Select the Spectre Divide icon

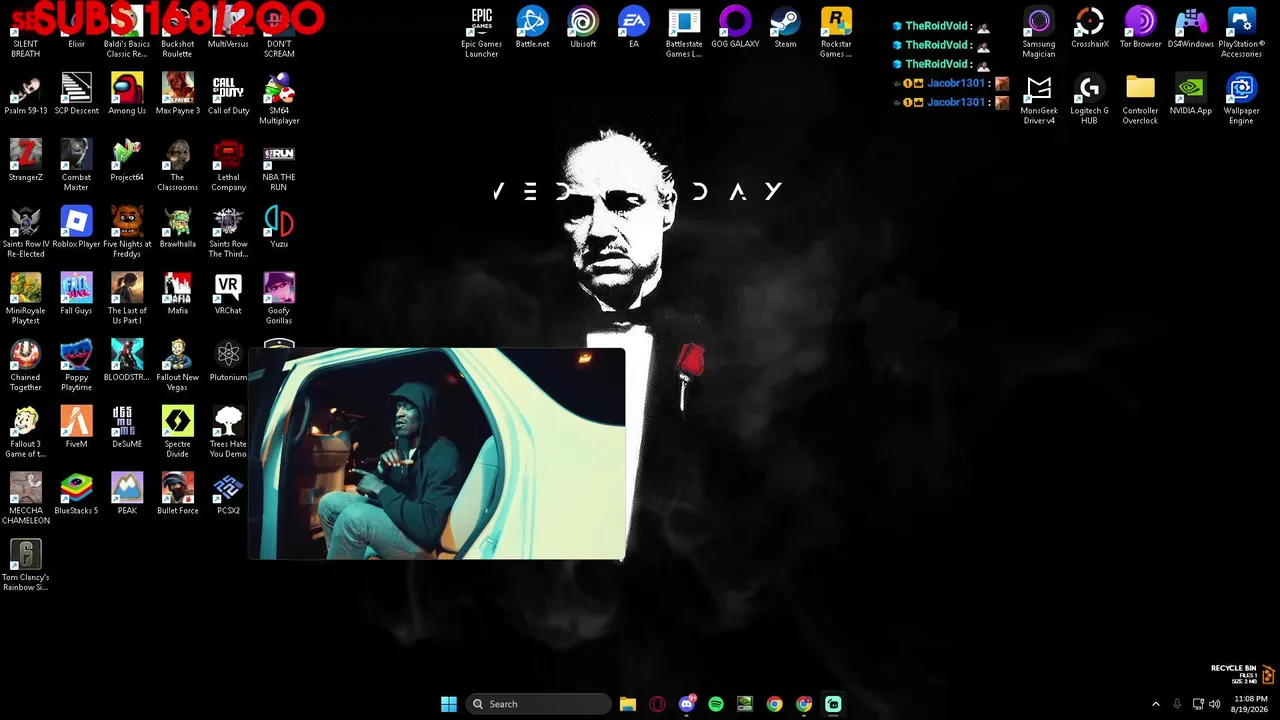178,432
